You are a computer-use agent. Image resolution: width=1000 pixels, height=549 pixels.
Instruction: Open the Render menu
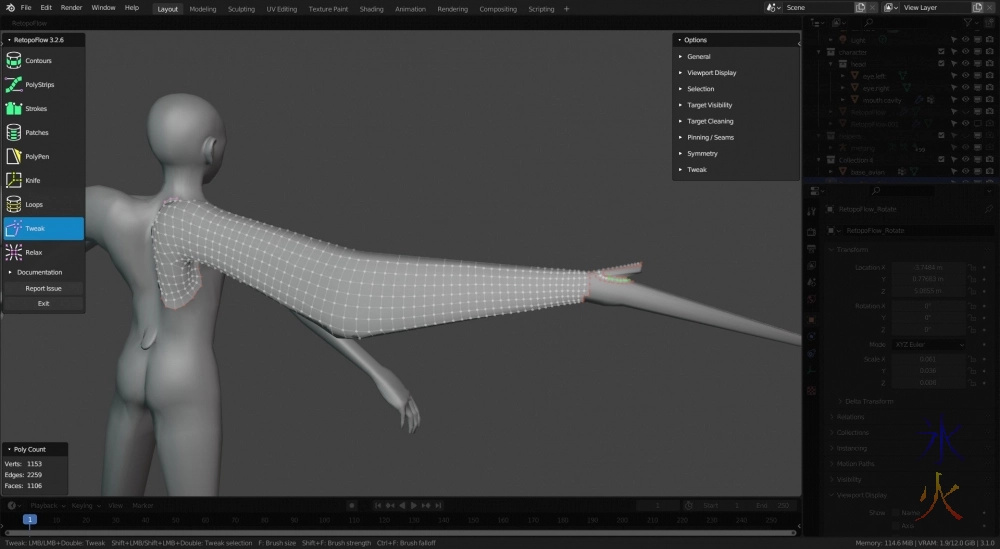(x=72, y=8)
